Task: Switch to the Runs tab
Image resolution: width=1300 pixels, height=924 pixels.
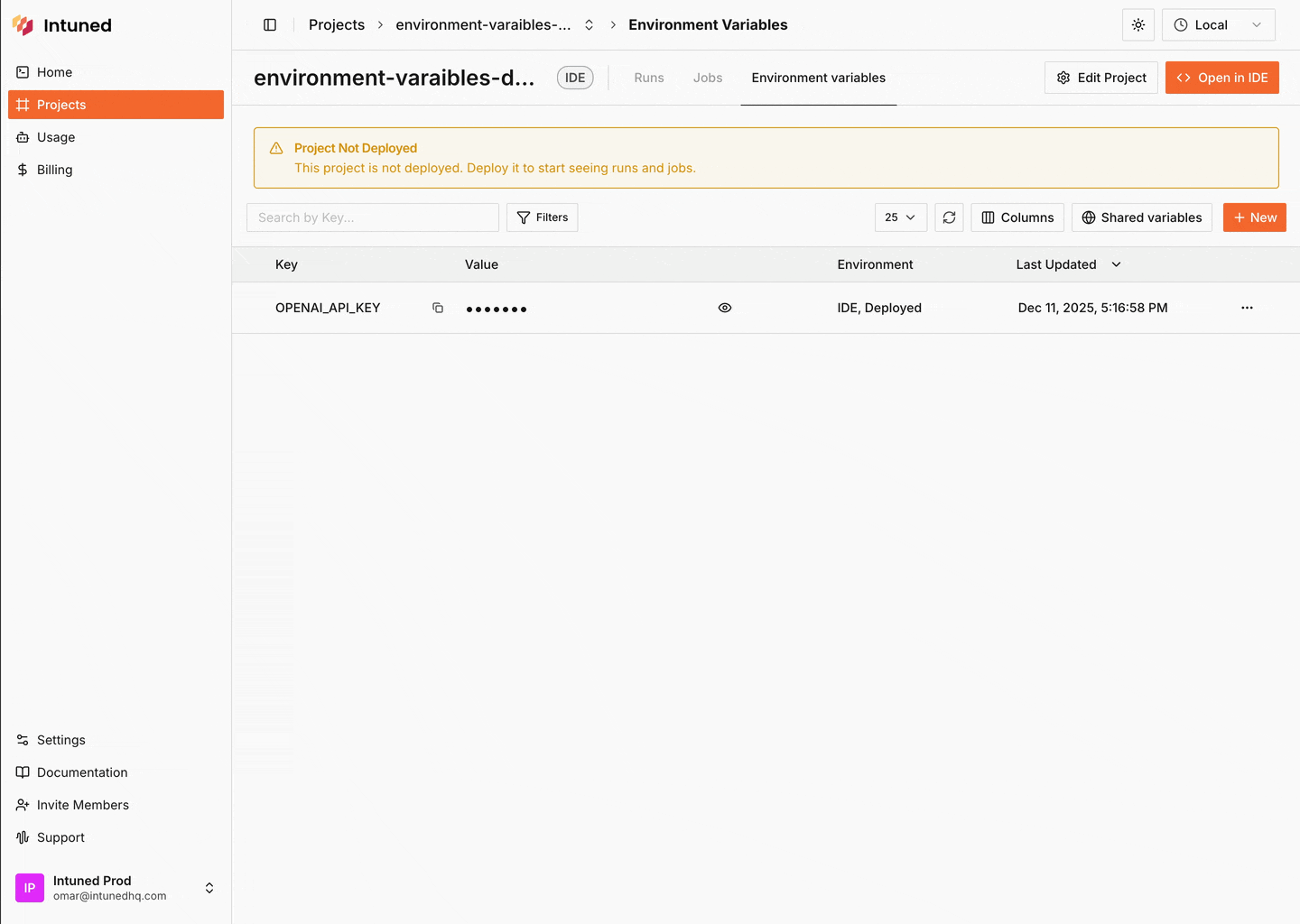Action: 648,78
